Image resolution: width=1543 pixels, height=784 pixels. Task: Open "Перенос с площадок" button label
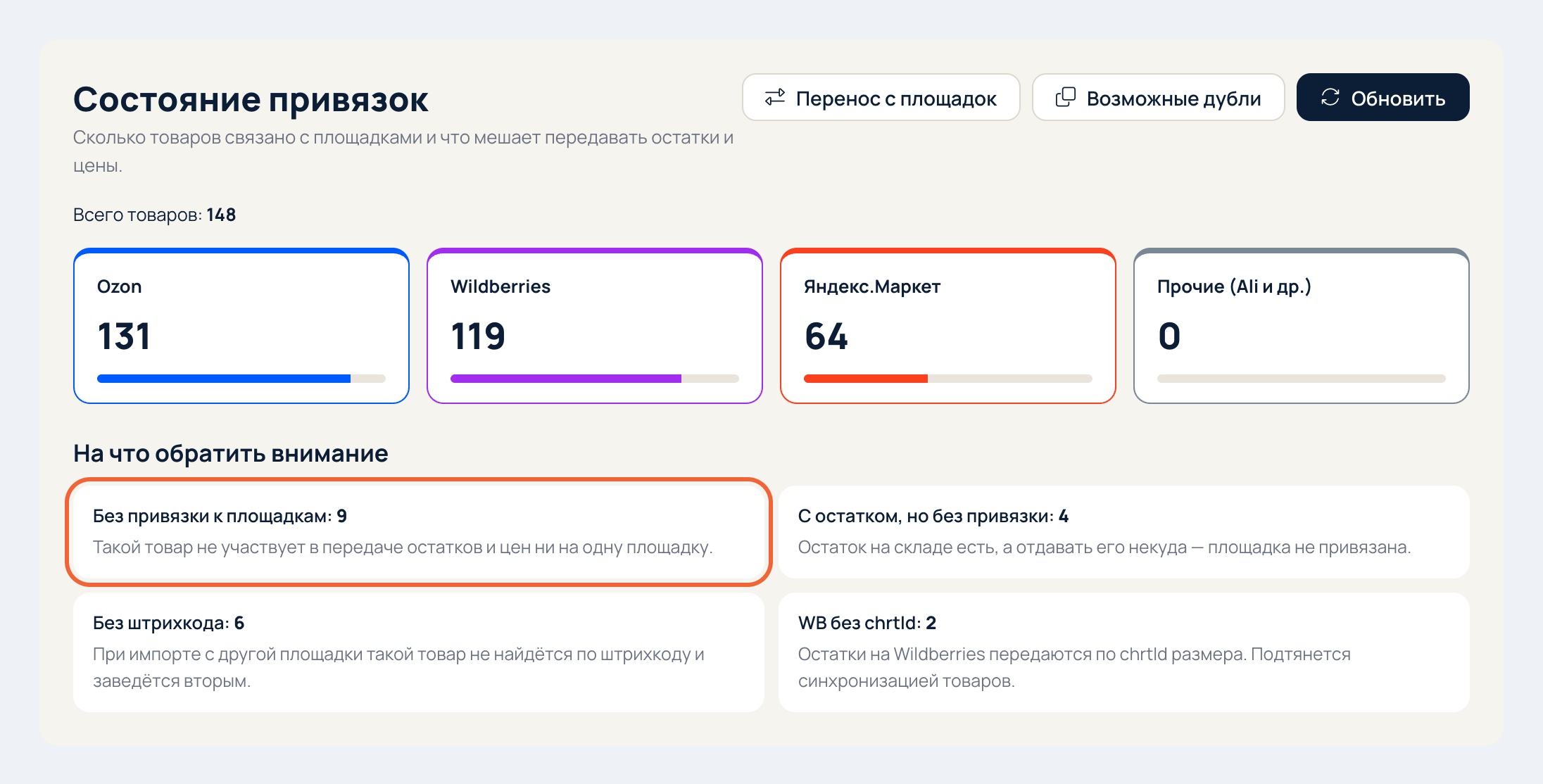896,99
